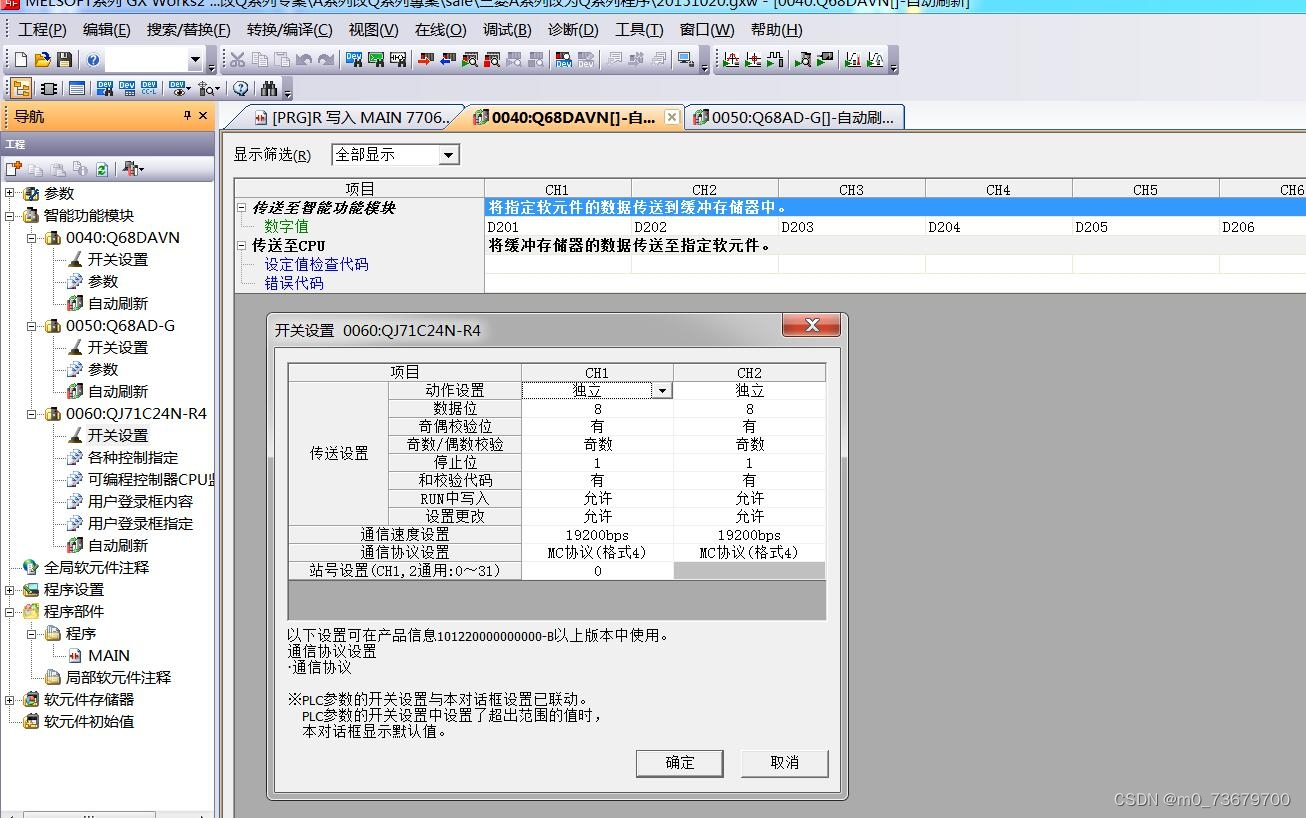Viewport: 1306px width, 818px height.
Task: Collapse the 0060:QJ71C24N-R4 module node
Action: tap(32, 413)
